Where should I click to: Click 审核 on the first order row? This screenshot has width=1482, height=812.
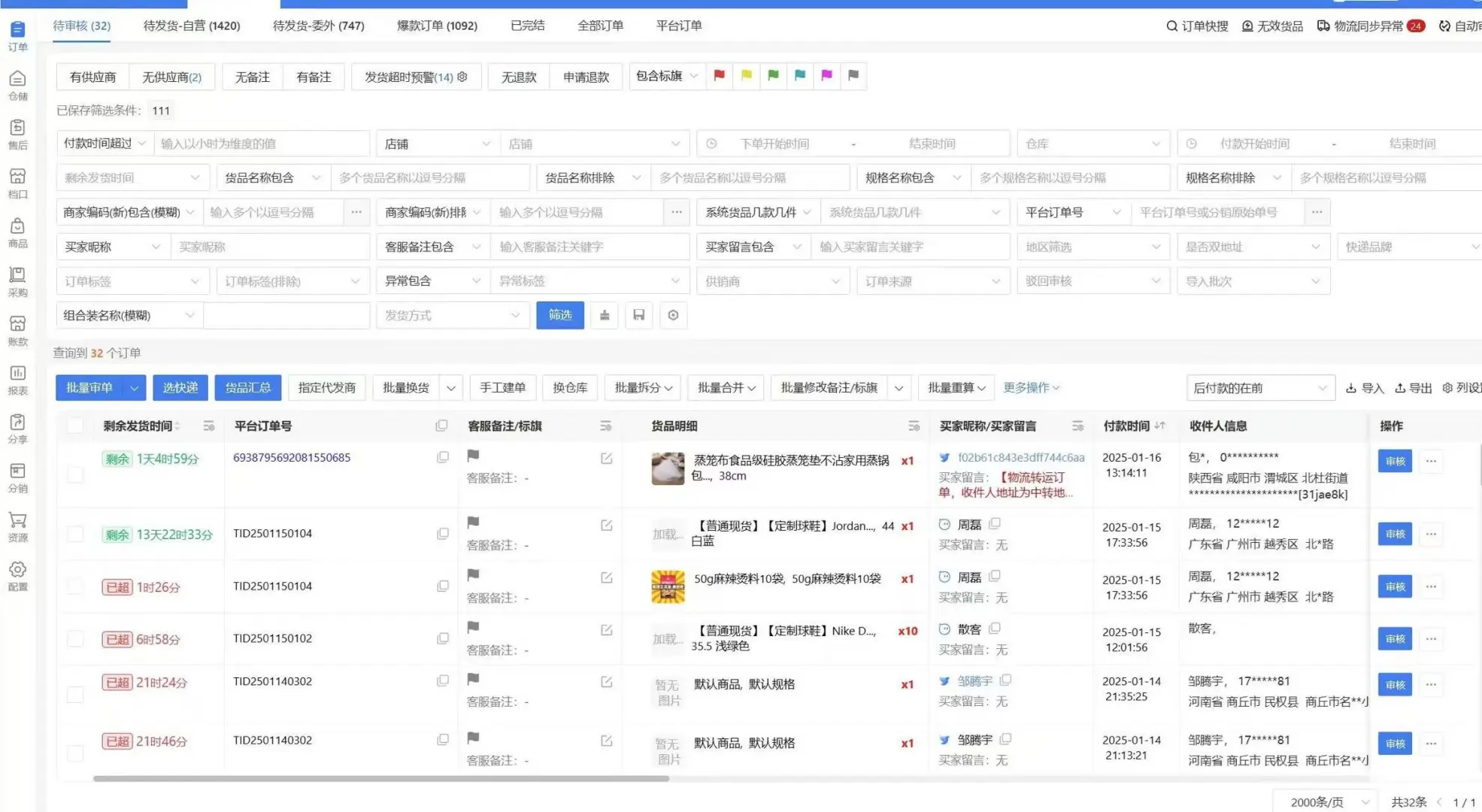(x=1395, y=461)
